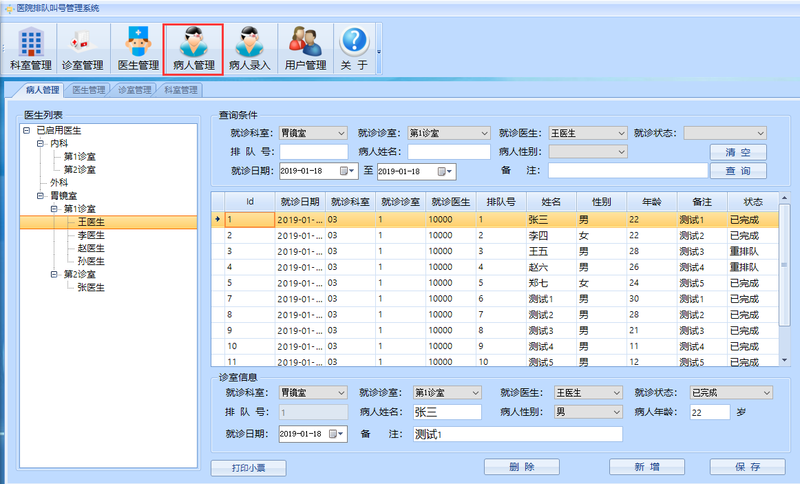Open 诊室信息 病人性别 dropdown showing 男
This screenshot has height=484, width=800.
point(616,412)
